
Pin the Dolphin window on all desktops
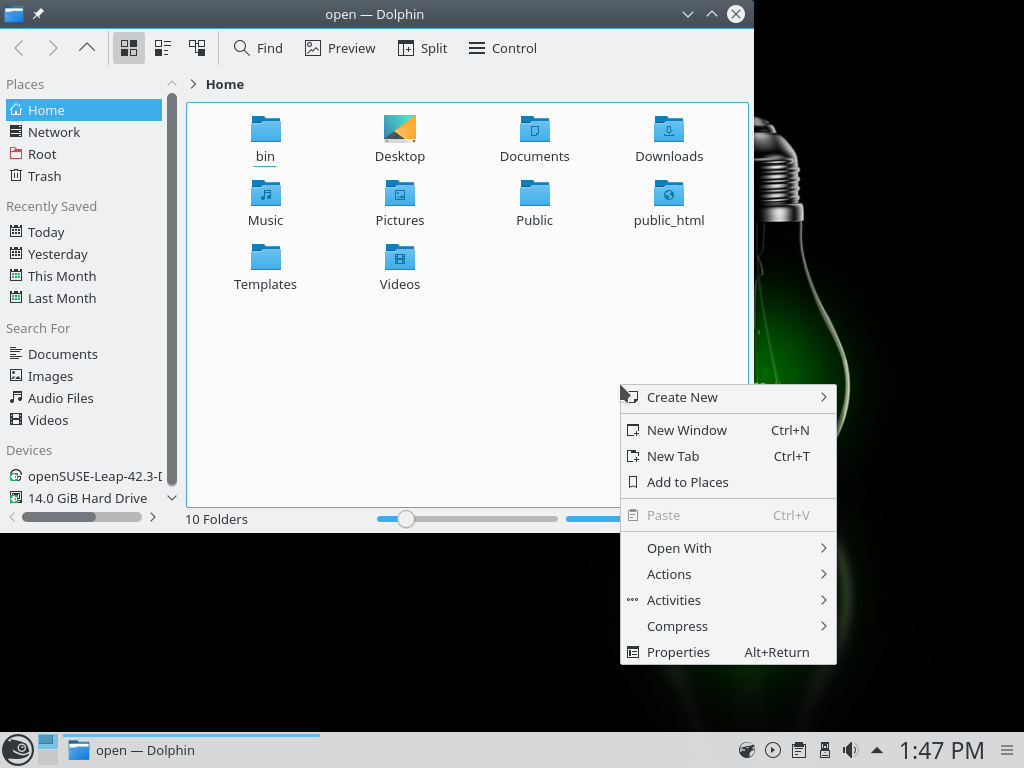pyautogui.click(x=38, y=14)
